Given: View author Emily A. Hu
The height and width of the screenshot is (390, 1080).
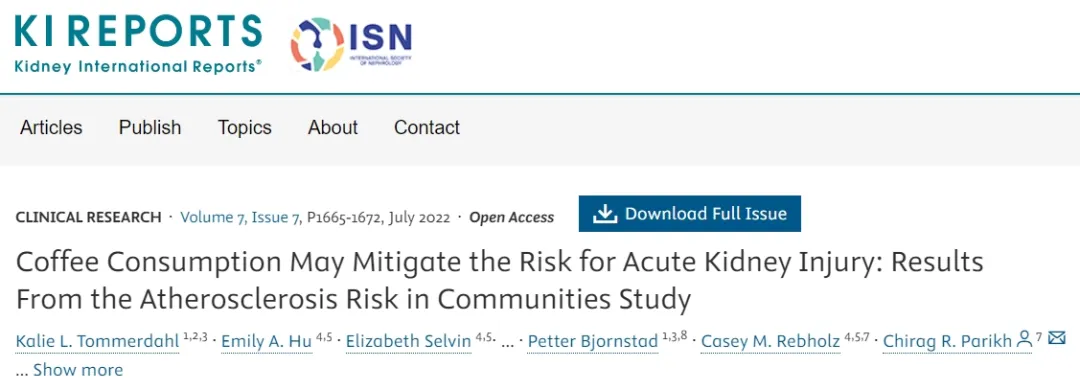Looking at the screenshot, I should (267, 340).
